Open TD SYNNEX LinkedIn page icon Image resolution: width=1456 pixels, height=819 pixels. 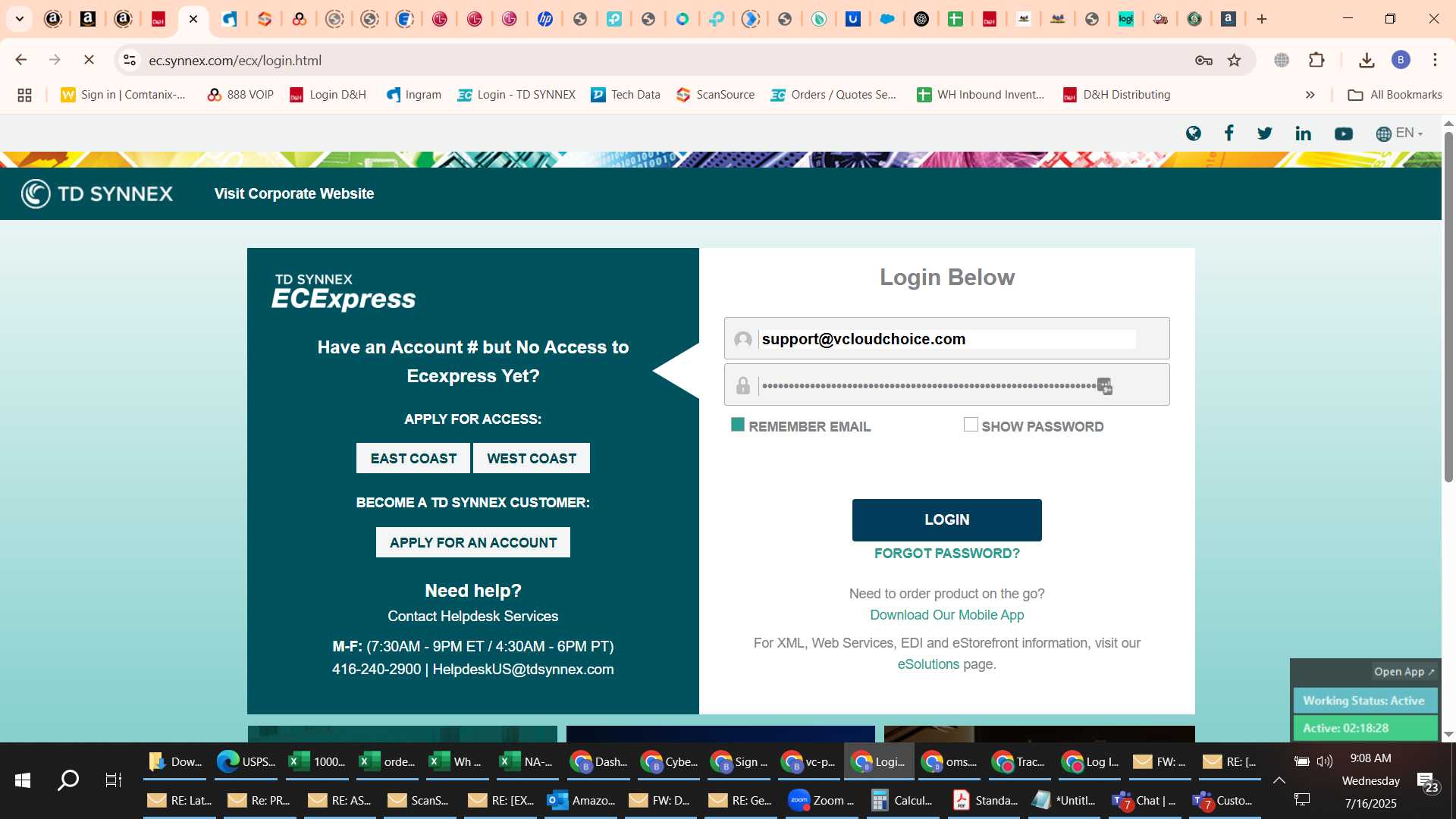[1303, 133]
